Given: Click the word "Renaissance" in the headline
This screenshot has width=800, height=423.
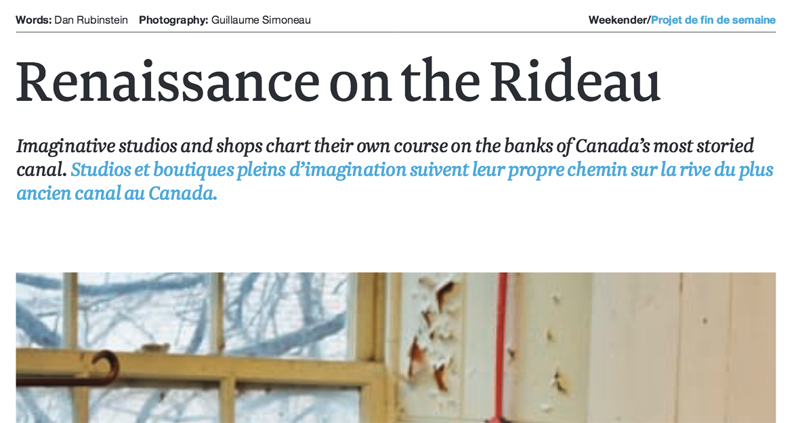Looking at the screenshot, I should tap(168, 82).
